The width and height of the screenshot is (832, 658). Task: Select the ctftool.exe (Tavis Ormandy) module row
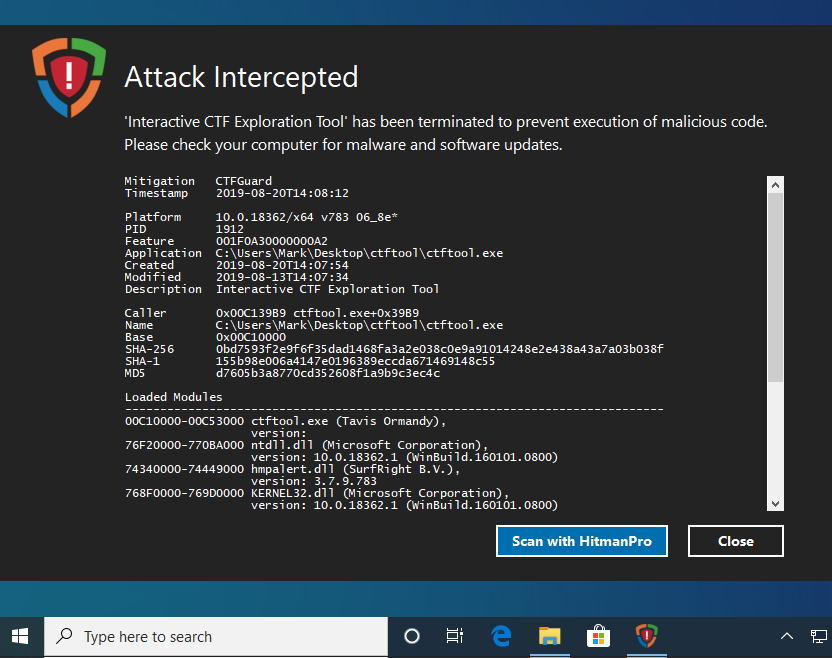(x=285, y=421)
